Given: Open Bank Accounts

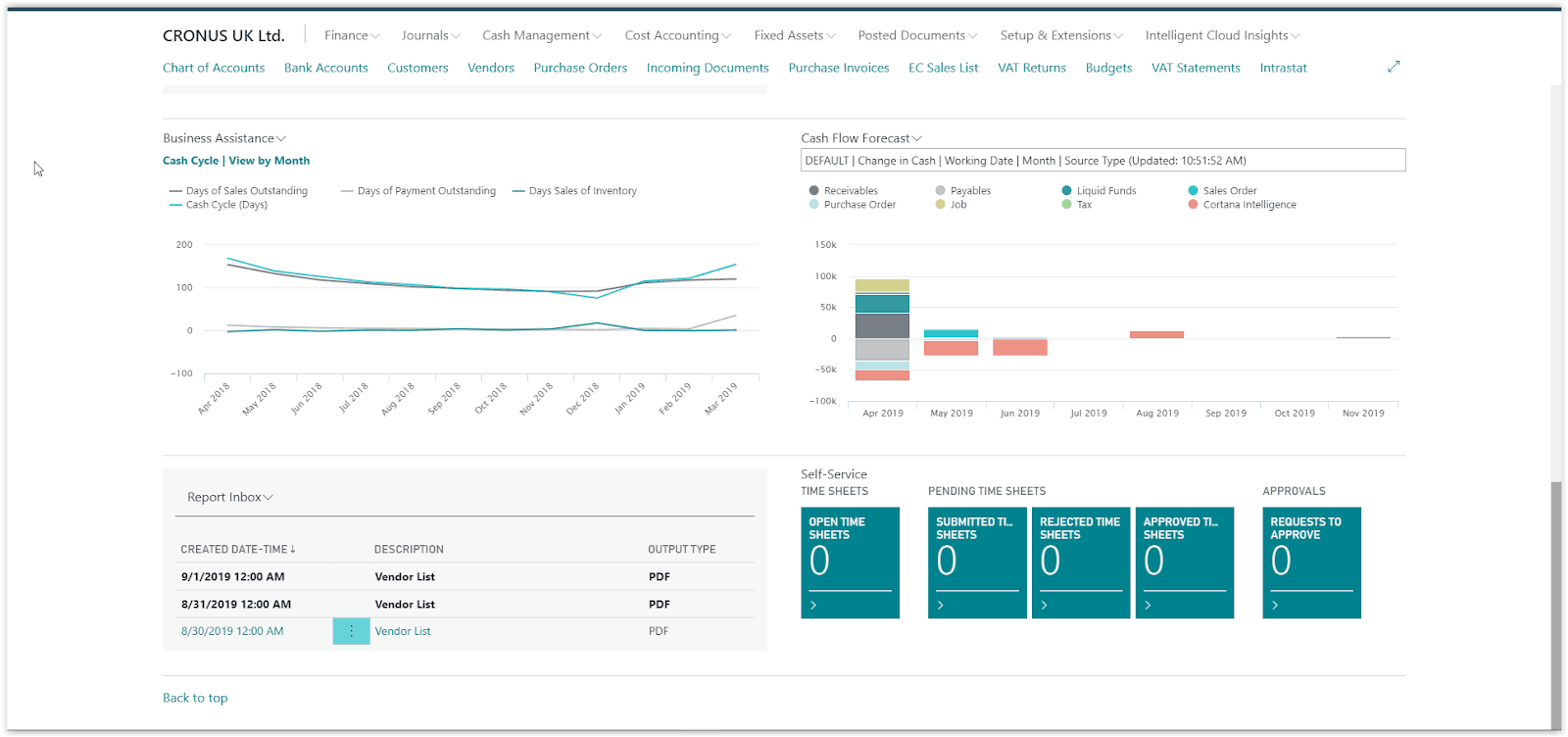Looking at the screenshot, I should click(x=326, y=68).
